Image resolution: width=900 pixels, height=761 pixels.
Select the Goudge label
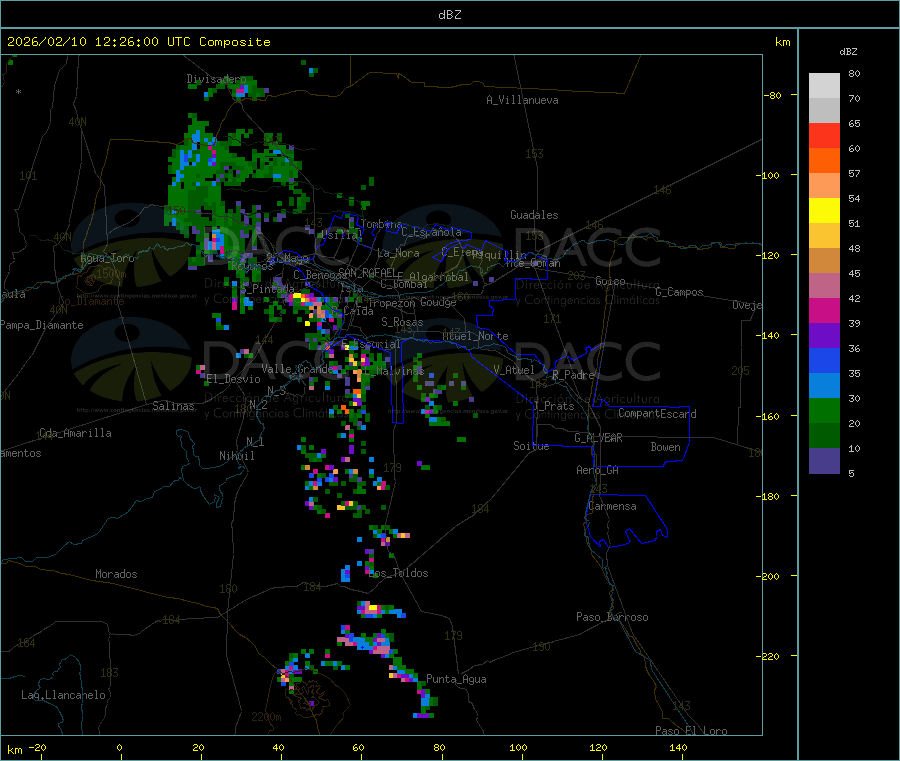click(439, 302)
